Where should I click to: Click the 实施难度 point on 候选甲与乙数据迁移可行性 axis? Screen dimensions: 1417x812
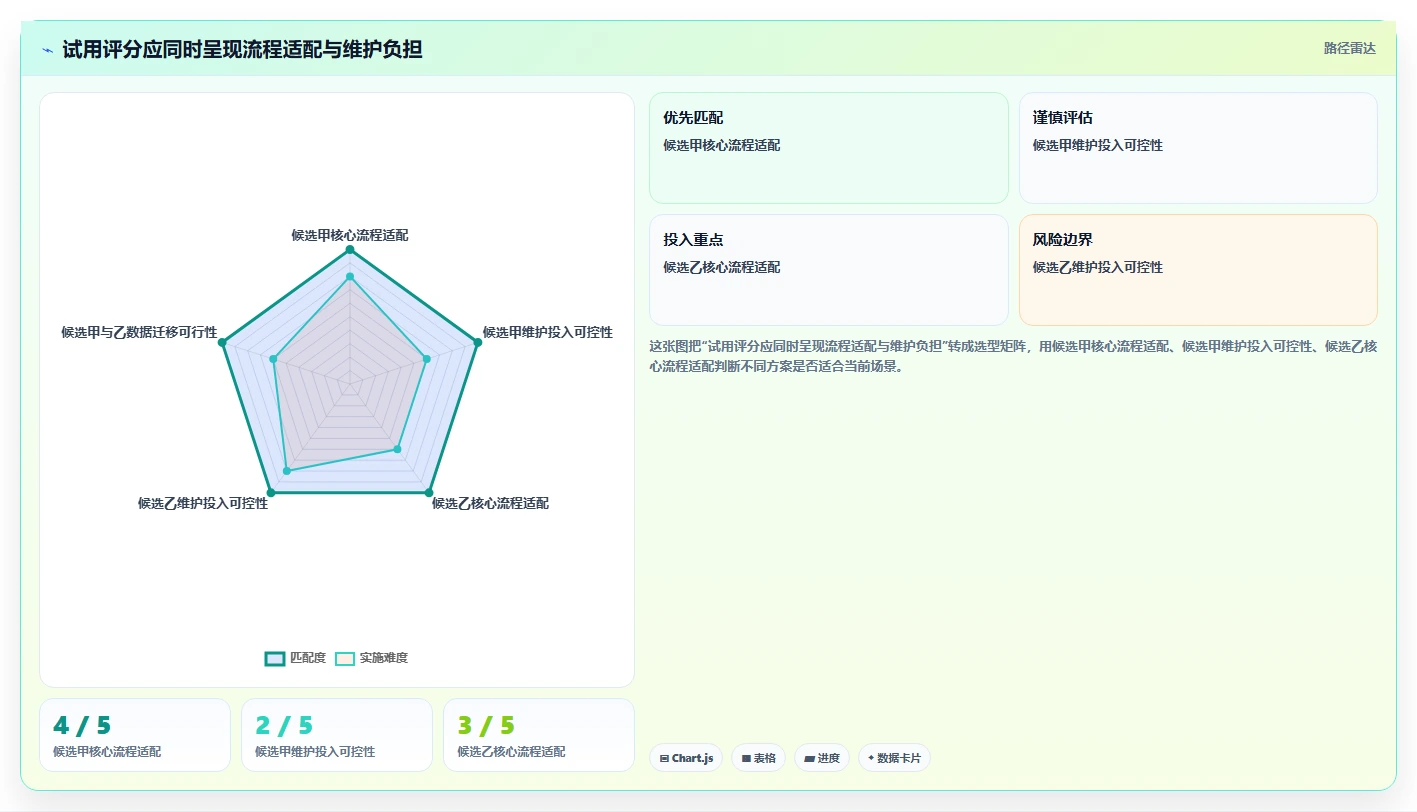274,359
